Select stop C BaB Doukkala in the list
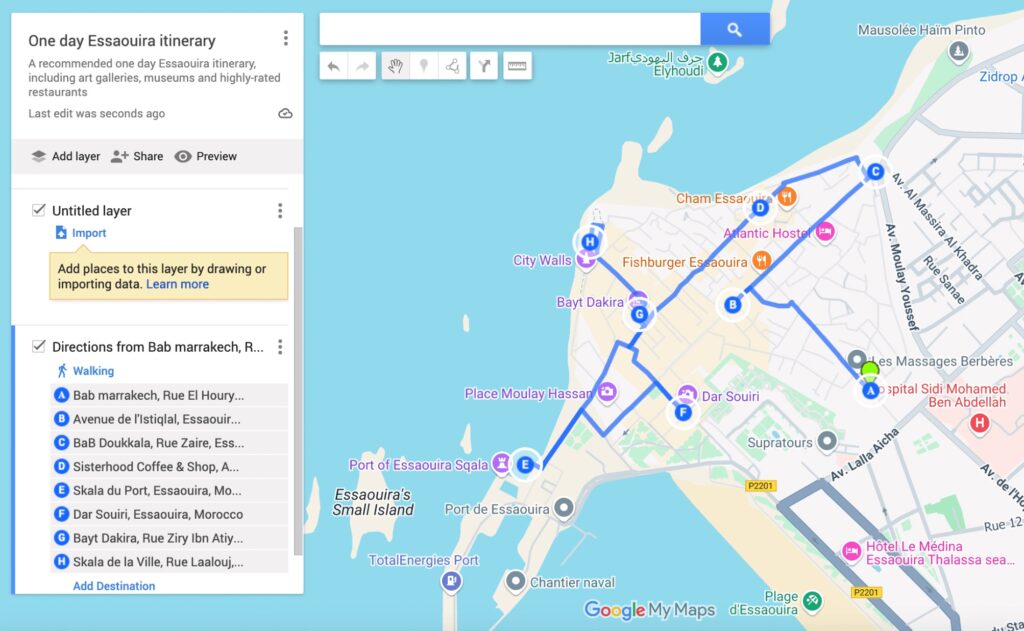 click(x=169, y=443)
